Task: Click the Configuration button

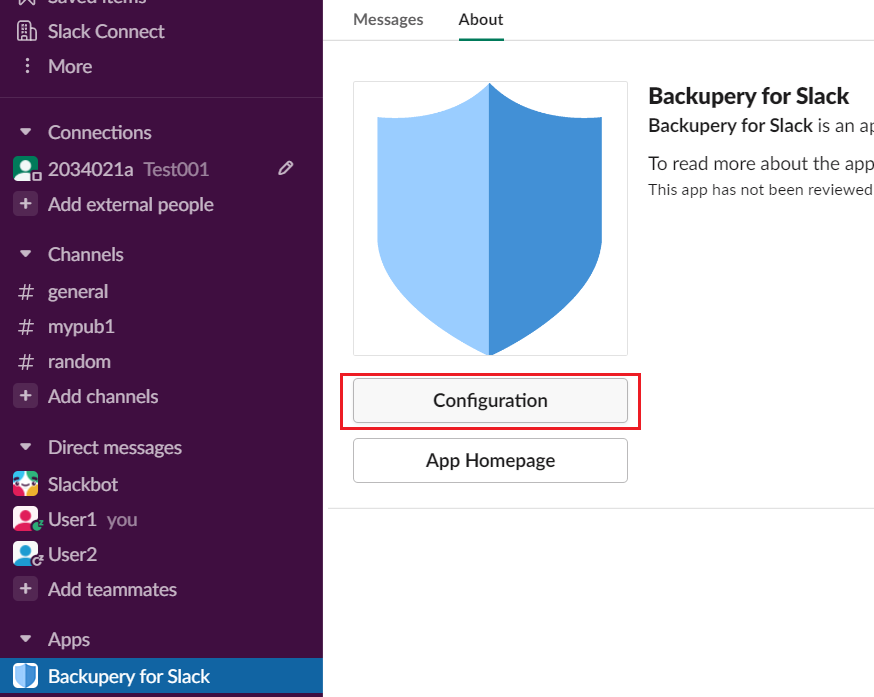Action: pos(491,401)
